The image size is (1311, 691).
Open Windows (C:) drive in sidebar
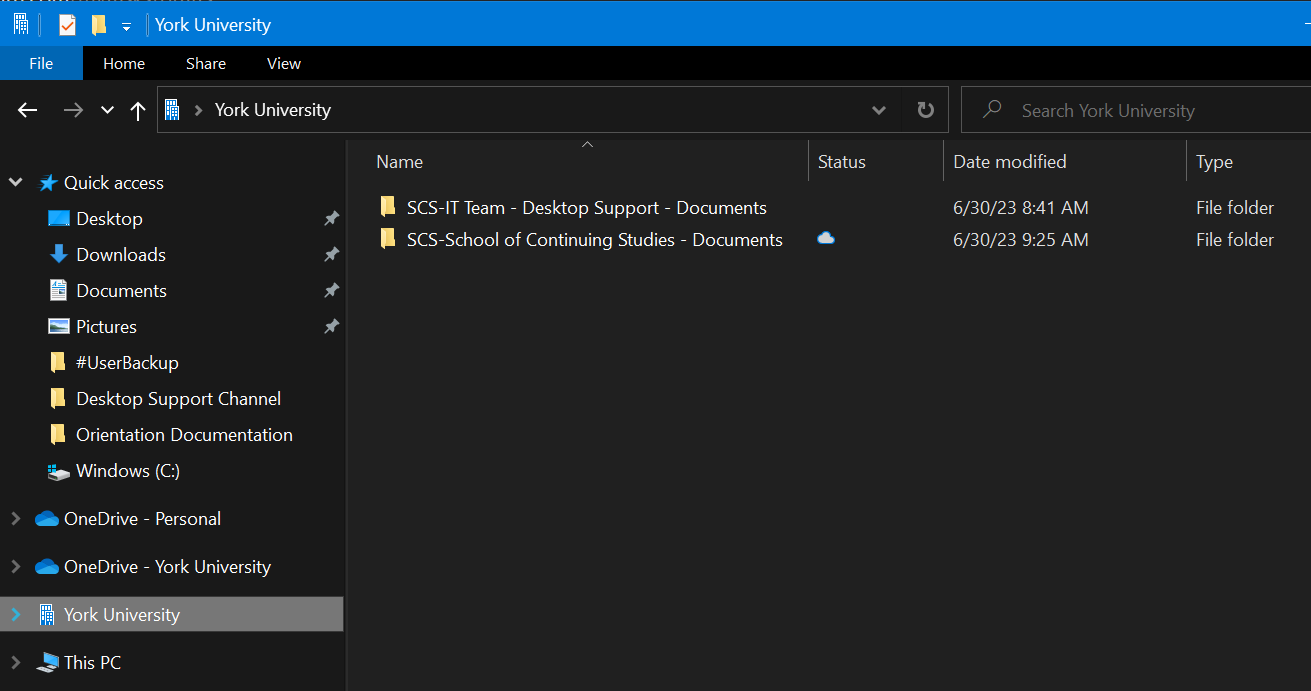coord(128,471)
